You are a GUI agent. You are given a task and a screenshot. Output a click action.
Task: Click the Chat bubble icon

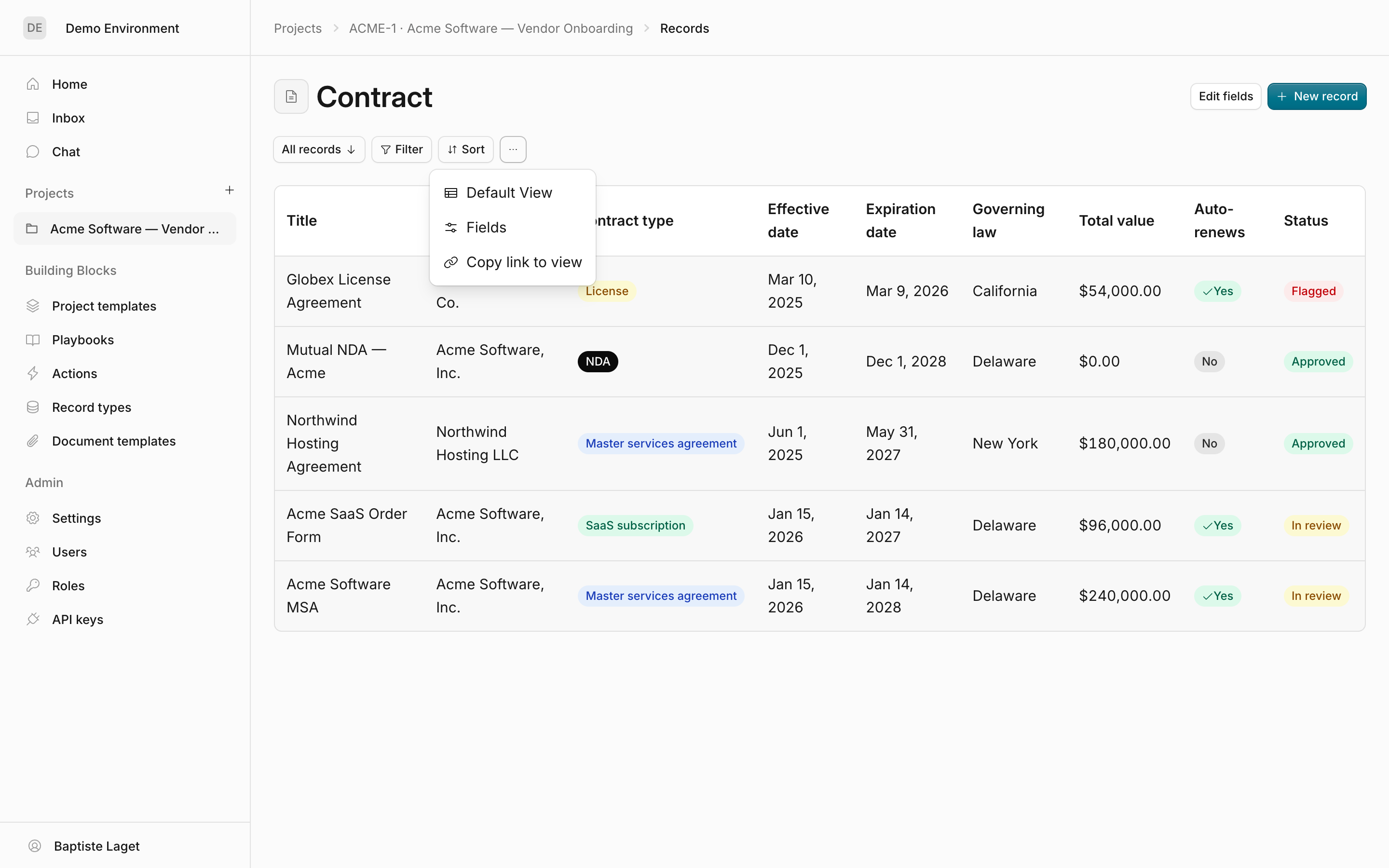33,151
